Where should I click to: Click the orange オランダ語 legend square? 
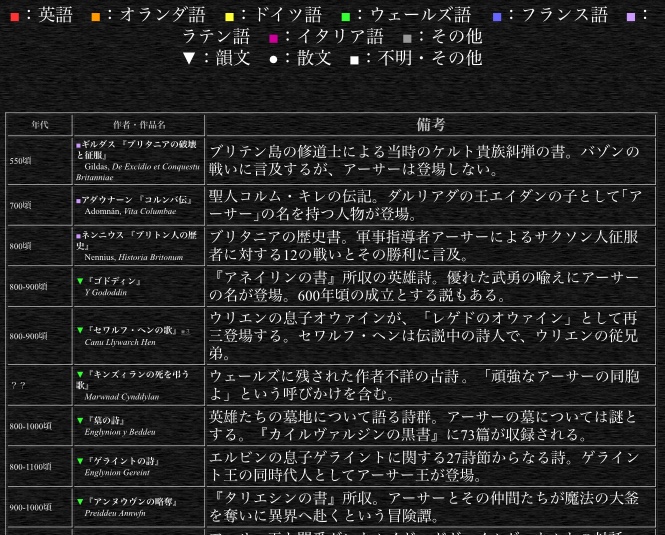pyautogui.click(x=96, y=16)
